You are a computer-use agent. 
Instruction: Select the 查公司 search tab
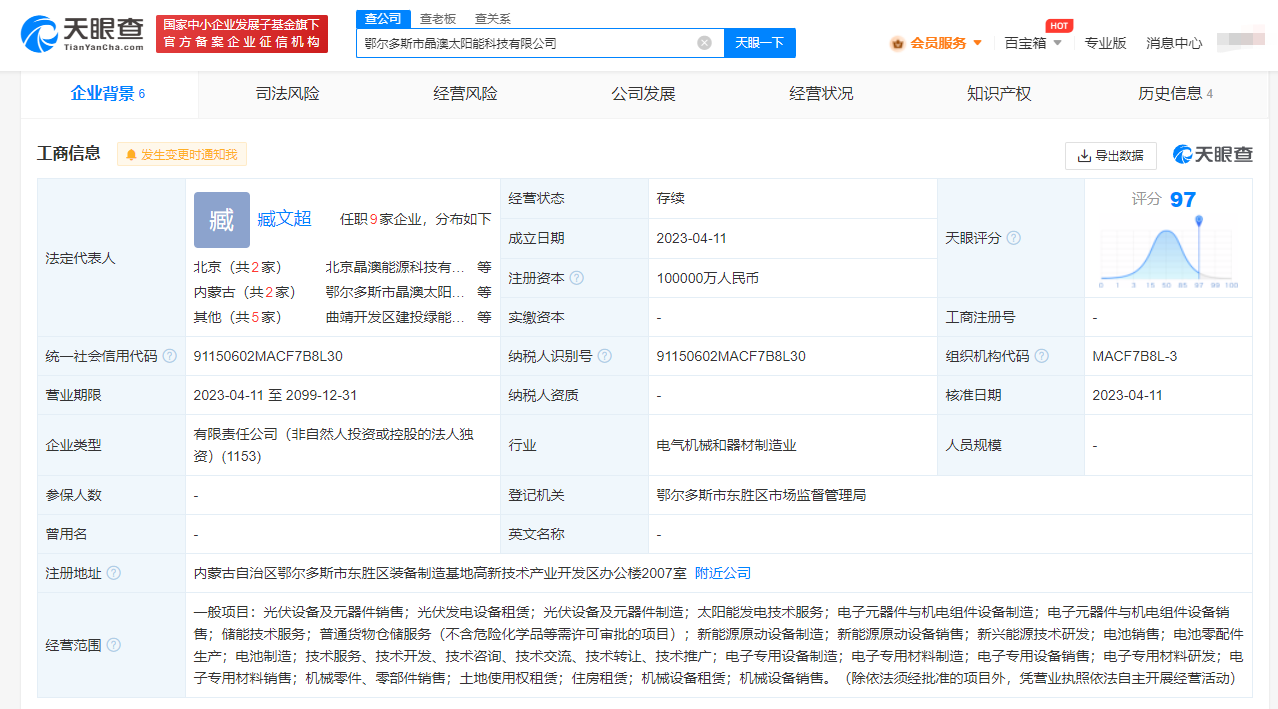click(383, 18)
